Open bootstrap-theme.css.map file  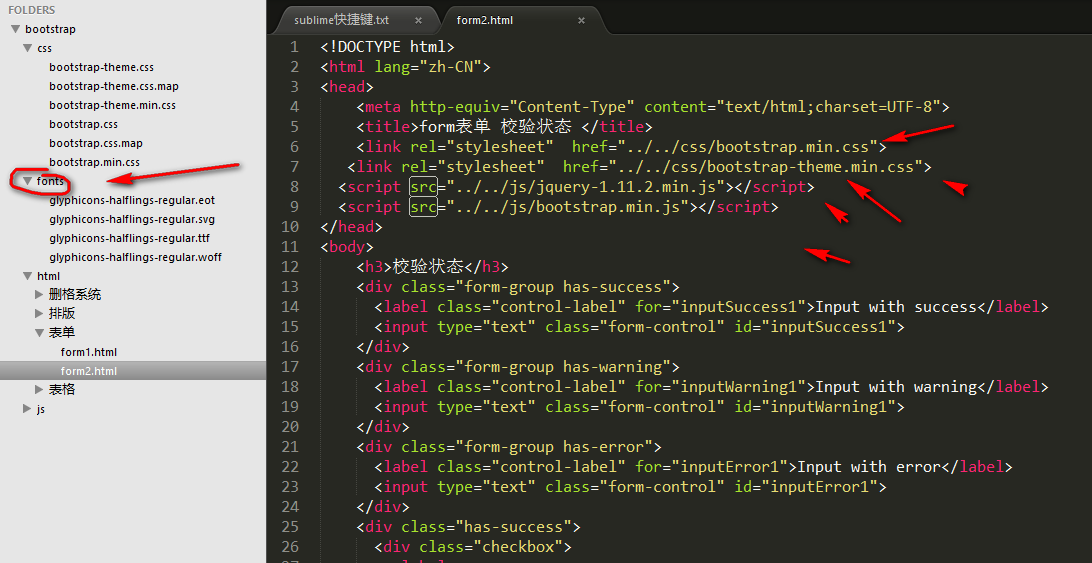pos(114,86)
